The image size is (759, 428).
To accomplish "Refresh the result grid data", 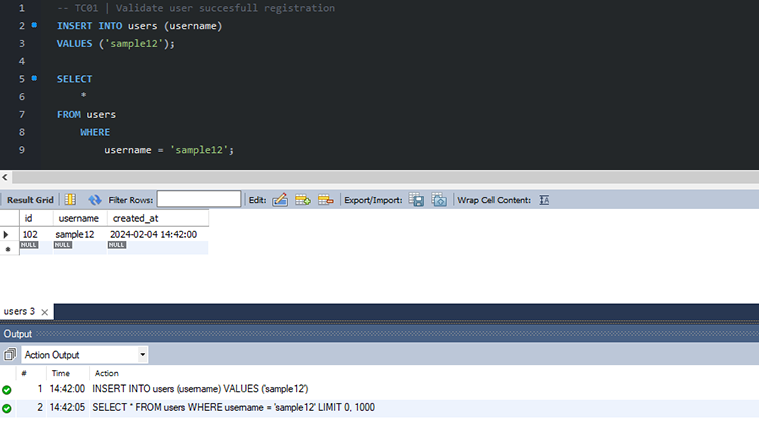I will coord(95,200).
